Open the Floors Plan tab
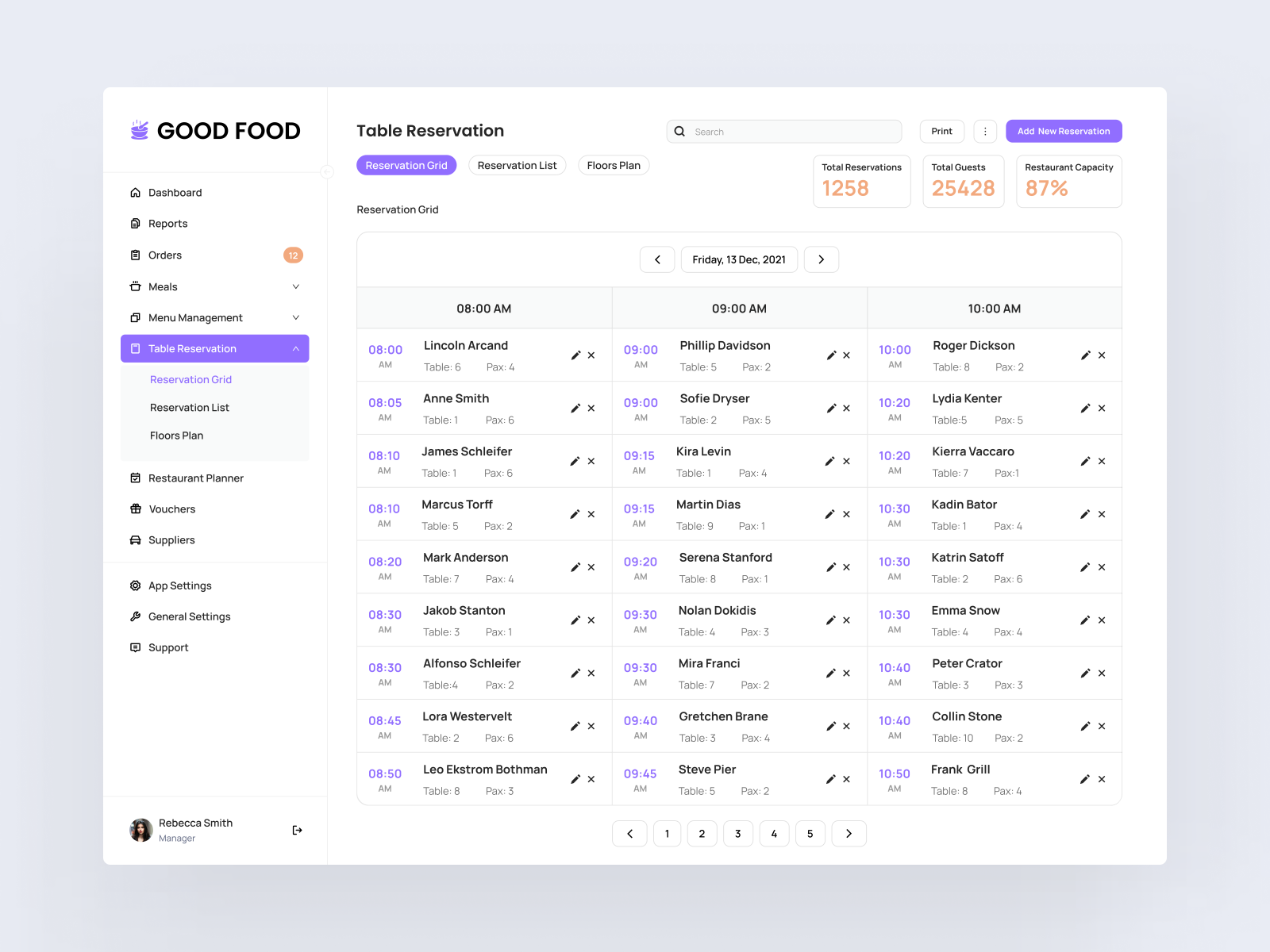The width and height of the screenshot is (1270, 952). click(614, 165)
